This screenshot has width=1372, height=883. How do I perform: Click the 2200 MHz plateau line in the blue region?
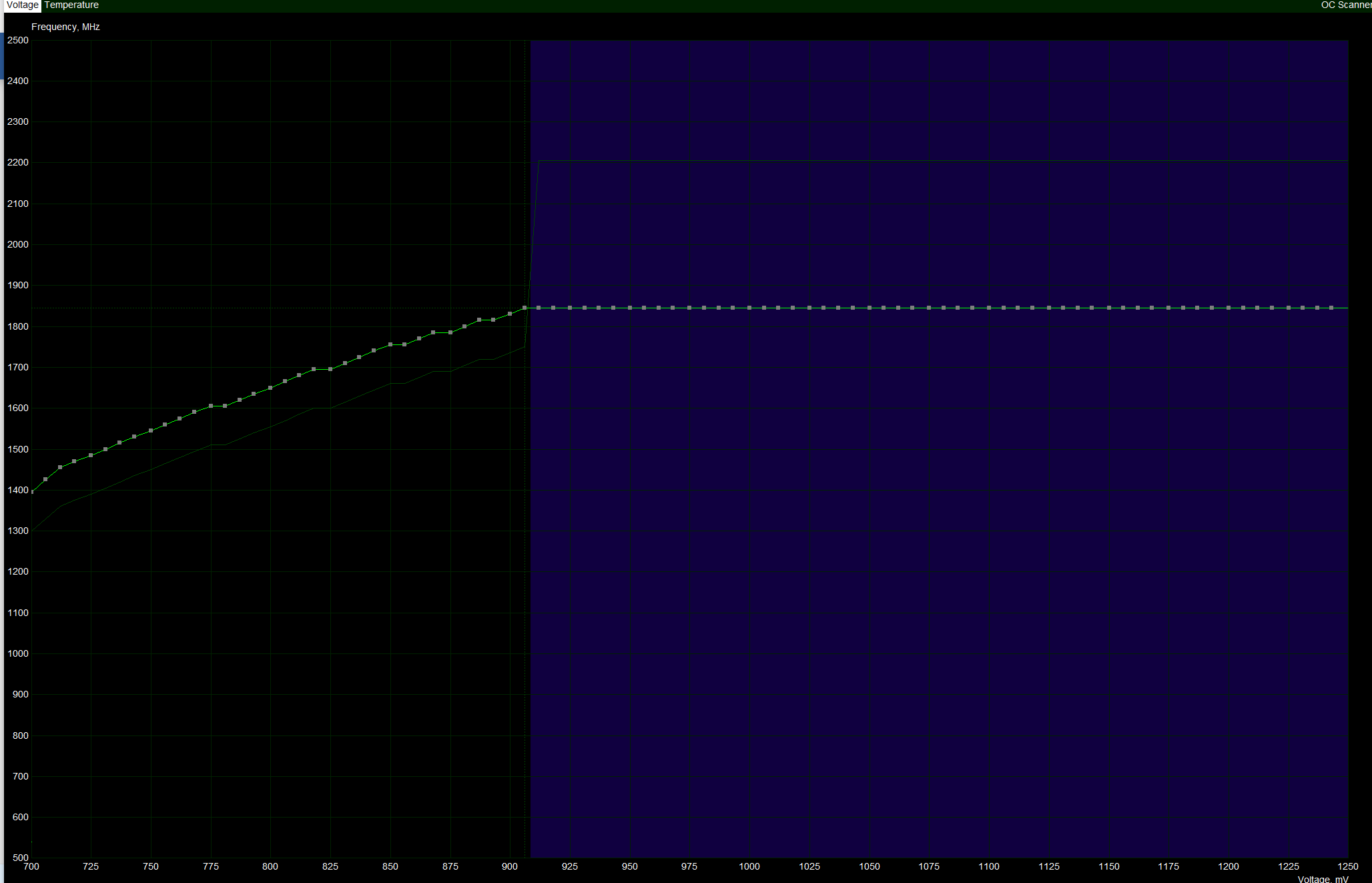934,161
